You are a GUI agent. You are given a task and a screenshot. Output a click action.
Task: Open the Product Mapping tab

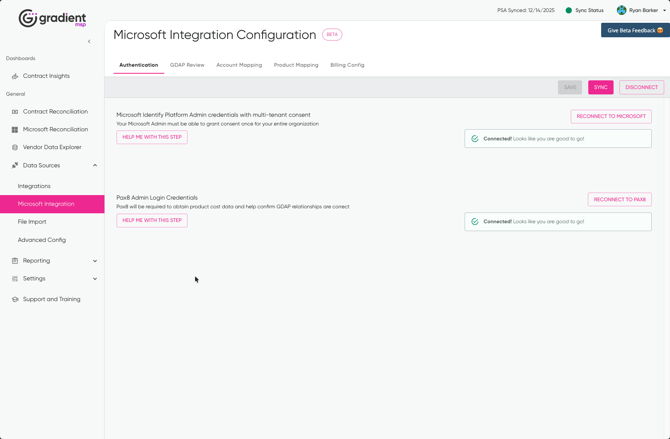(x=296, y=65)
